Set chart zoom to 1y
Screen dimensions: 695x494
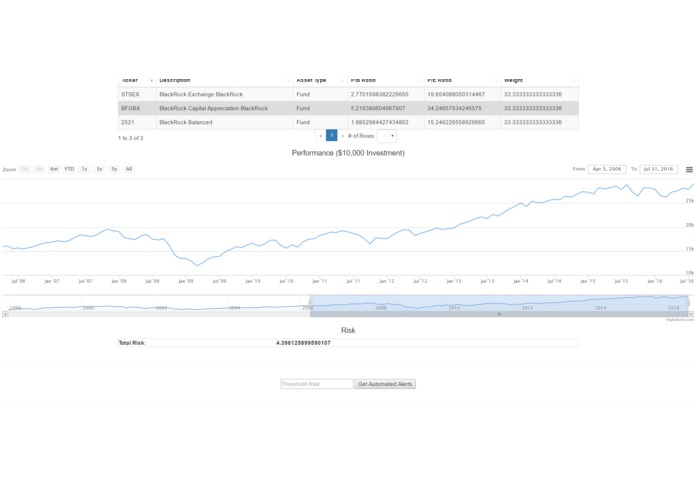pyautogui.click(x=84, y=169)
